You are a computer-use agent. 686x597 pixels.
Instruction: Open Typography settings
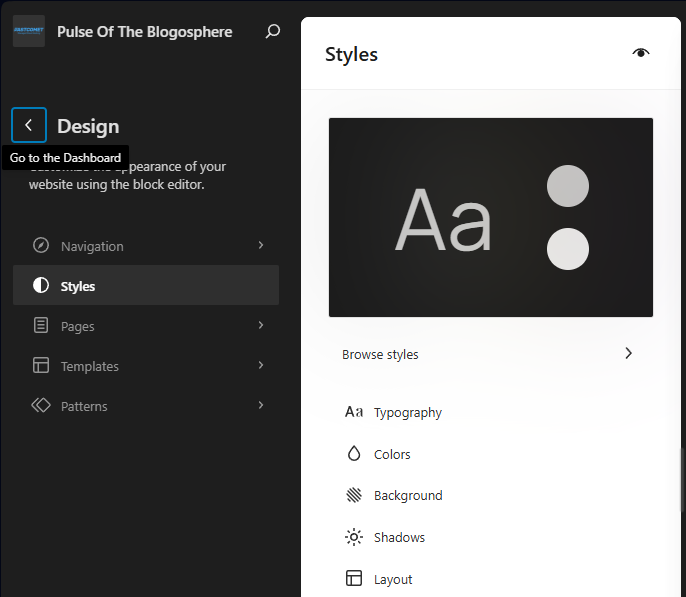tap(407, 412)
